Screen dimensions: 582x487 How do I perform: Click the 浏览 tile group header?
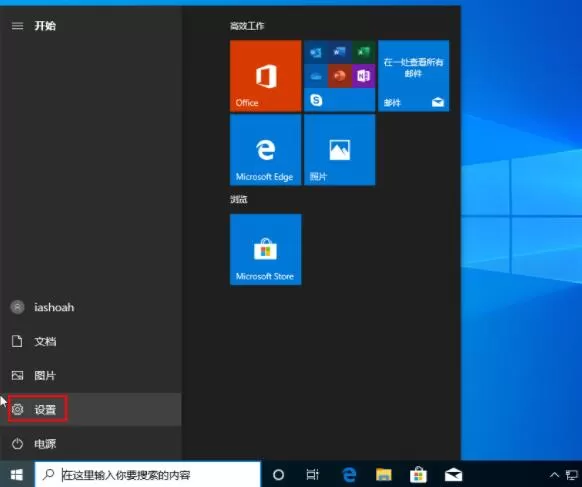[239, 199]
